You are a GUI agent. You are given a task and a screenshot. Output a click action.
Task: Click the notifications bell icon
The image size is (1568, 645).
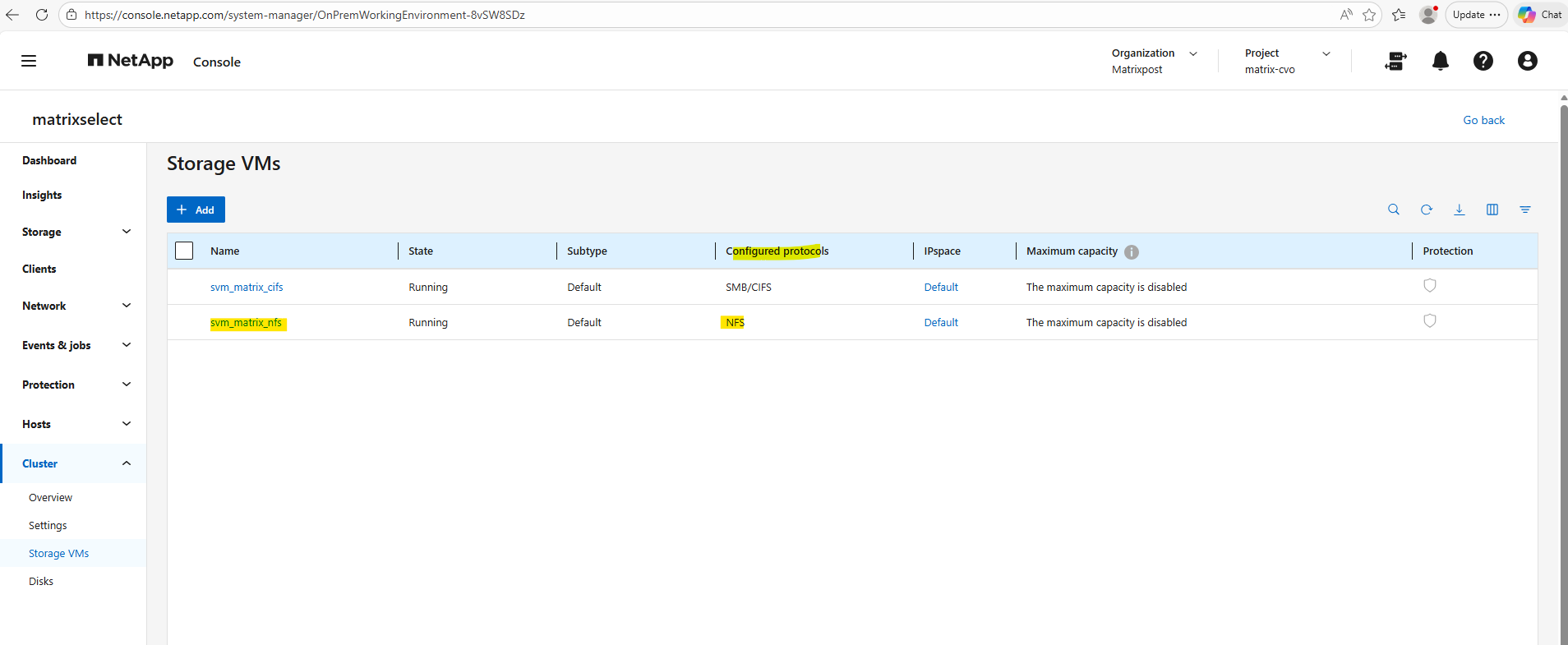click(x=1440, y=61)
